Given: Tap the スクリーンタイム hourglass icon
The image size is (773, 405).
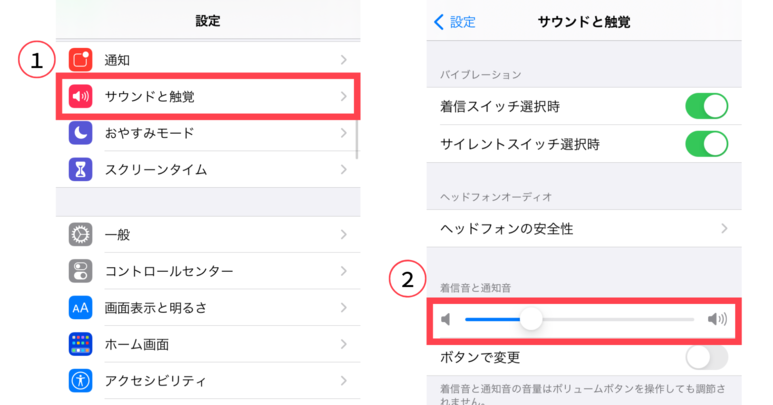Looking at the screenshot, I should coord(81,169).
